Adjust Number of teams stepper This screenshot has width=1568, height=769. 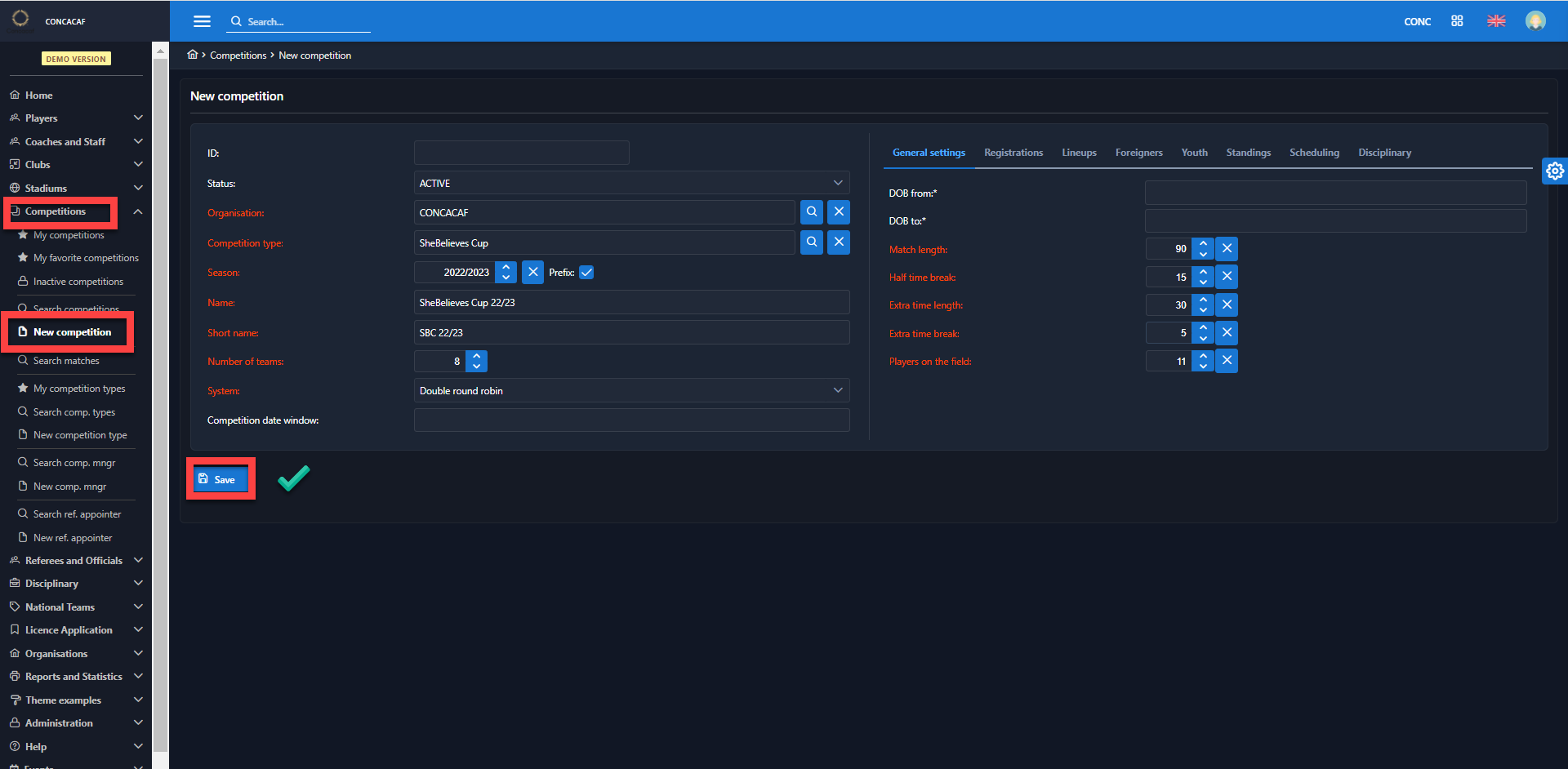[477, 361]
